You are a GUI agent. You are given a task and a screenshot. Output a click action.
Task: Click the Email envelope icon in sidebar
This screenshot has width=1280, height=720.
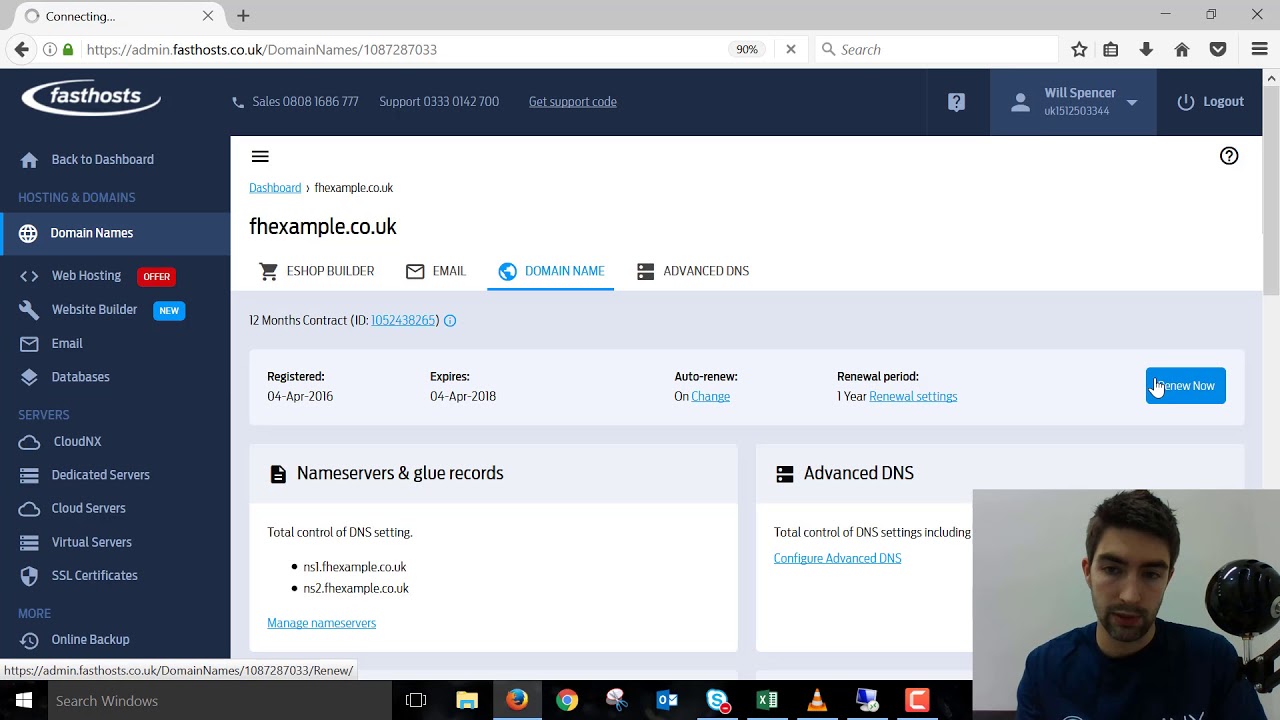(x=29, y=344)
